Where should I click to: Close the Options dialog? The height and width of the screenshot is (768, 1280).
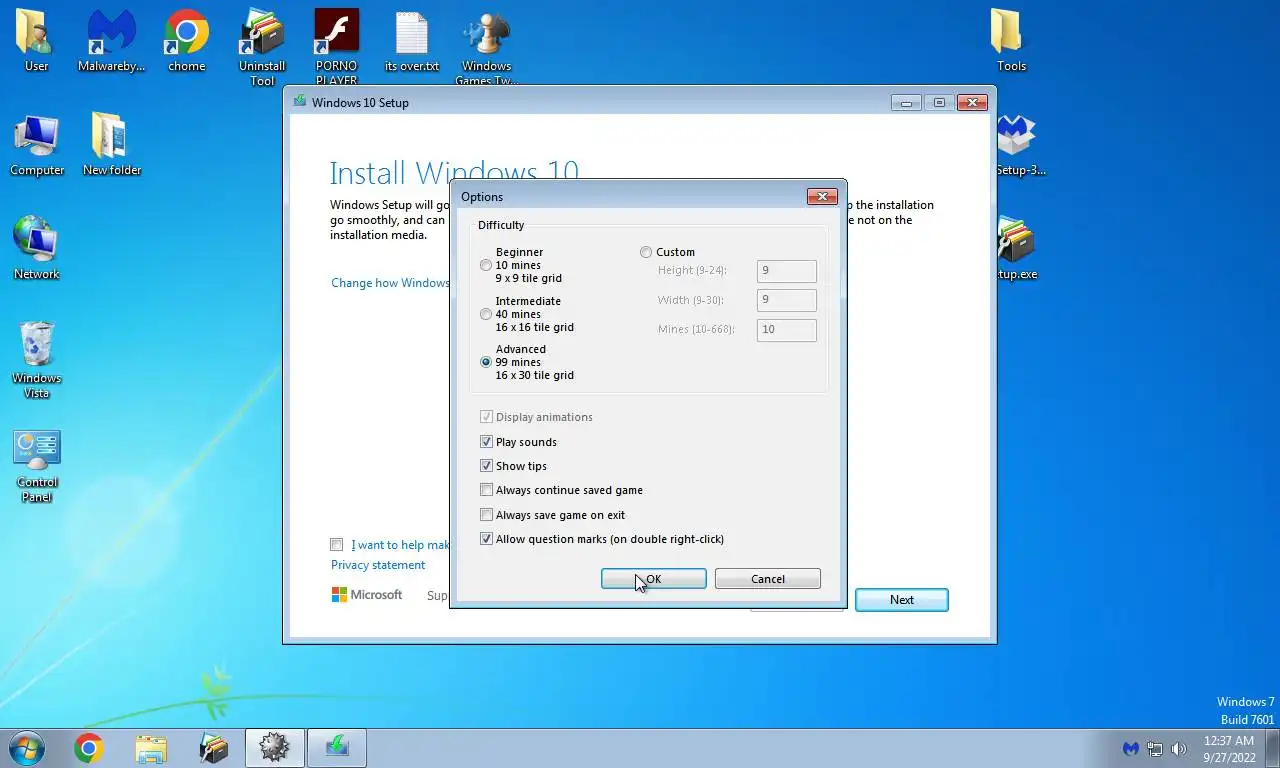pyautogui.click(x=822, y=196)
